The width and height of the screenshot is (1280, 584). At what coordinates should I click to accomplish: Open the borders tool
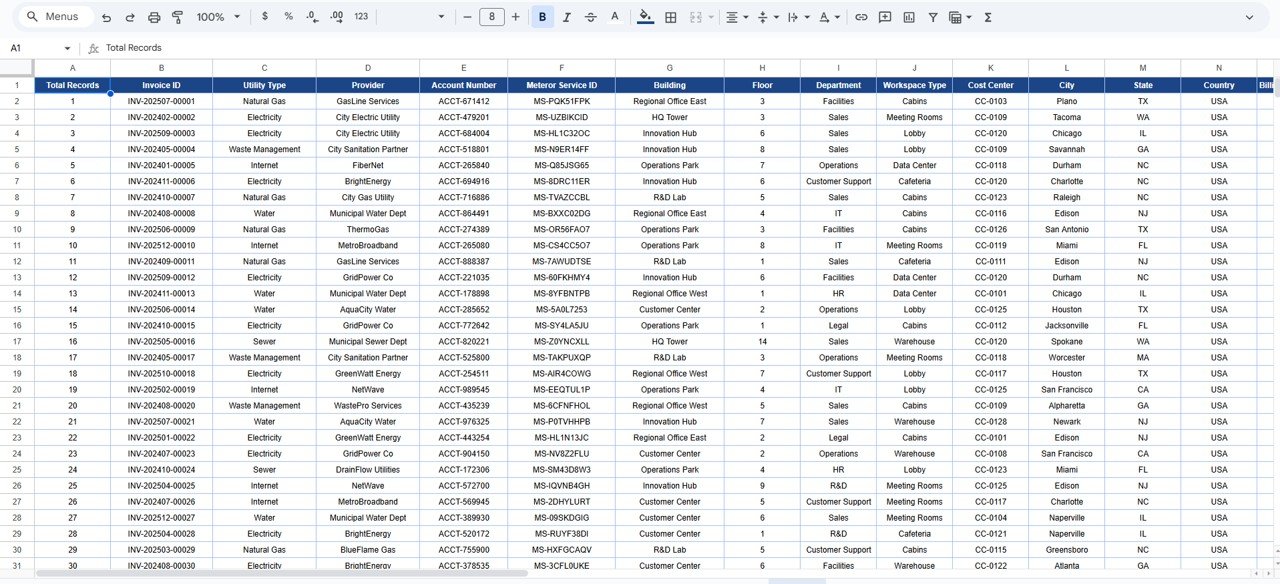(671, 17)
